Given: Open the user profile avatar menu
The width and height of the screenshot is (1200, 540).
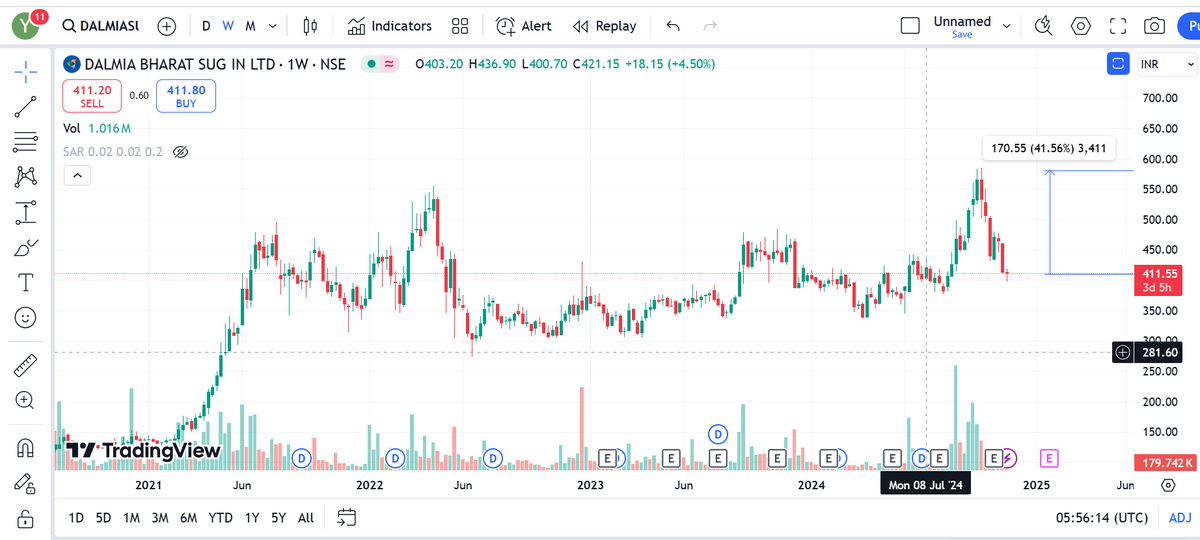Looking at the screenshot, I should pyautogui.click(x=24, y=26).
